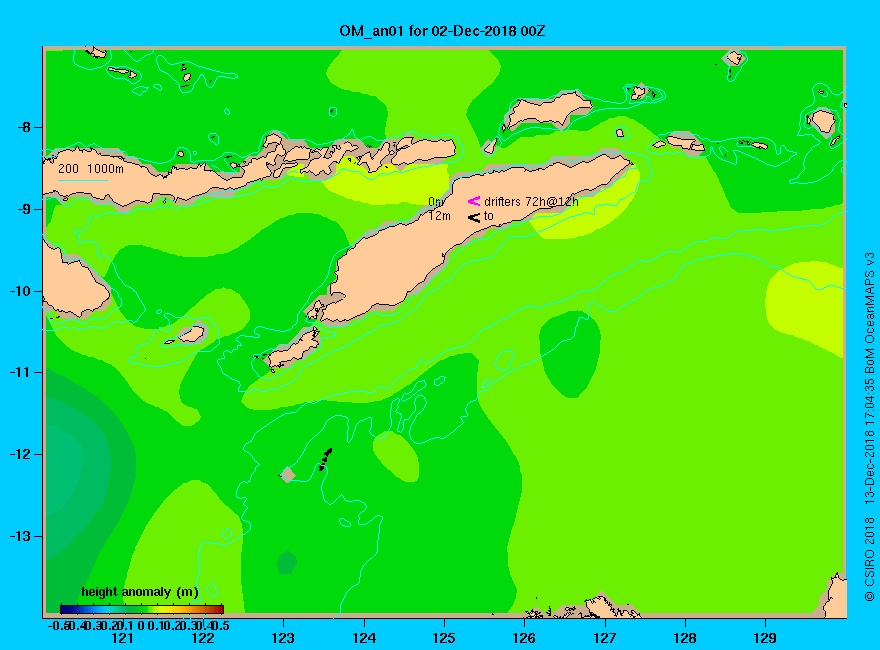Click latitude label -13
Viewport: 880px width, 650px height.
click(20, 536)
